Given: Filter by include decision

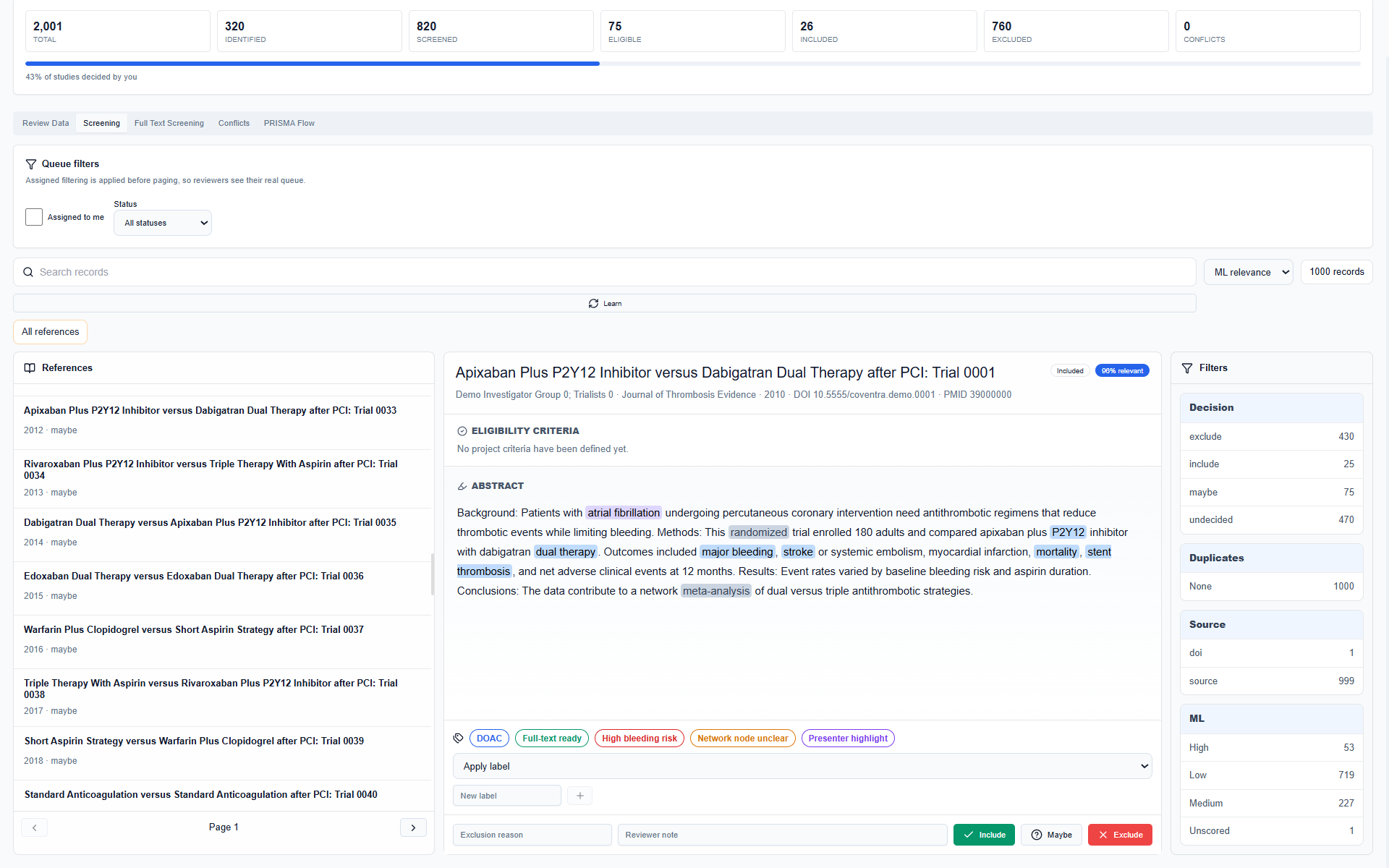Looking at the screenshot, I should point(1271,464).
